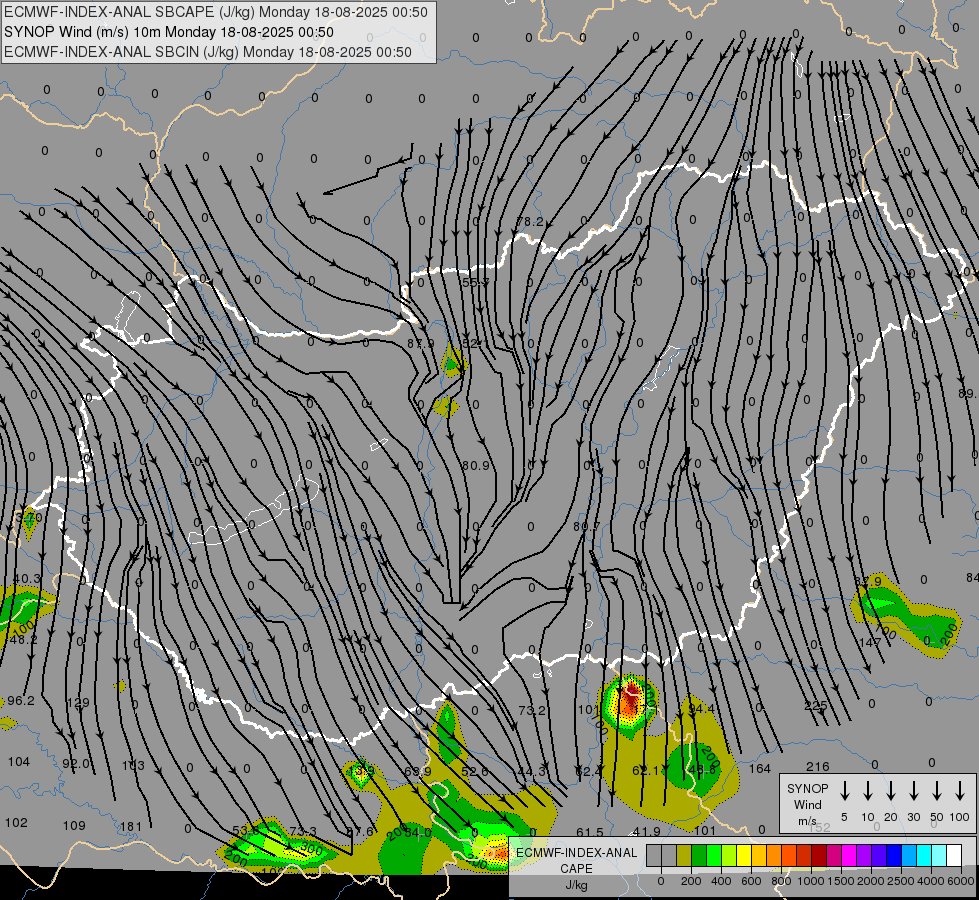Image resolution: width=979 pixels, height=900 pixels.
Task: Select the SBCAPE title line in header box
Action: pos(216,12)
